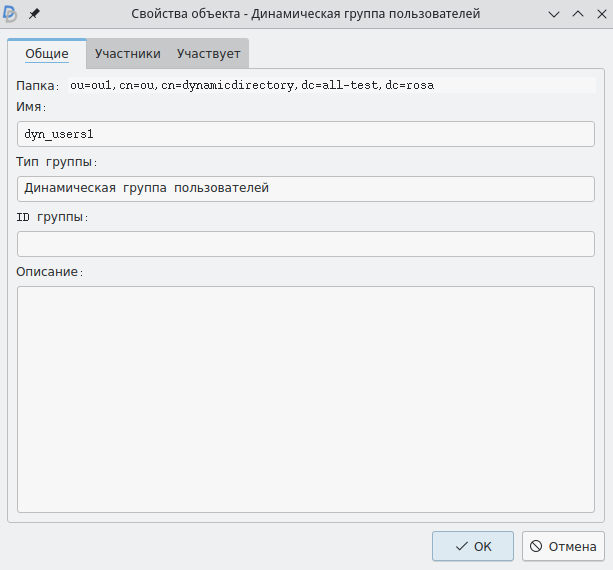The height and width of the screenshot is (570, 613).
Task: Open the window menu via the app icon
Action: click(12, 14)
